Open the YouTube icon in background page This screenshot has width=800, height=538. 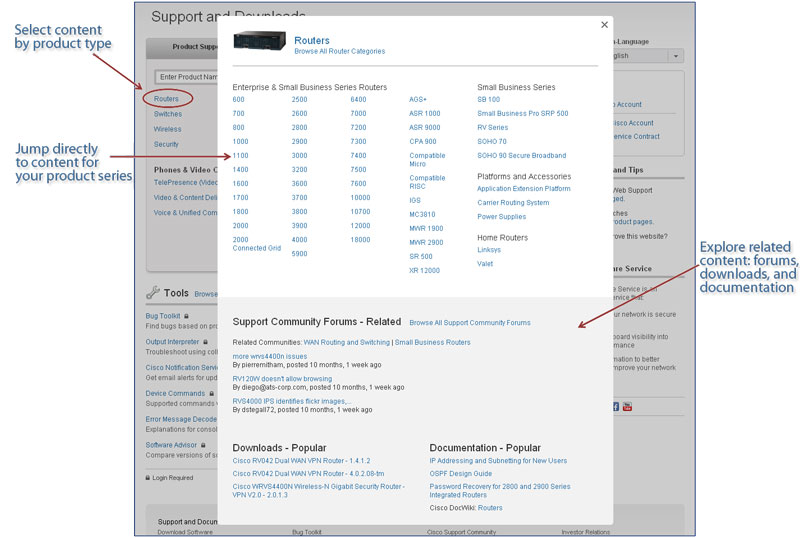(627, 407)
